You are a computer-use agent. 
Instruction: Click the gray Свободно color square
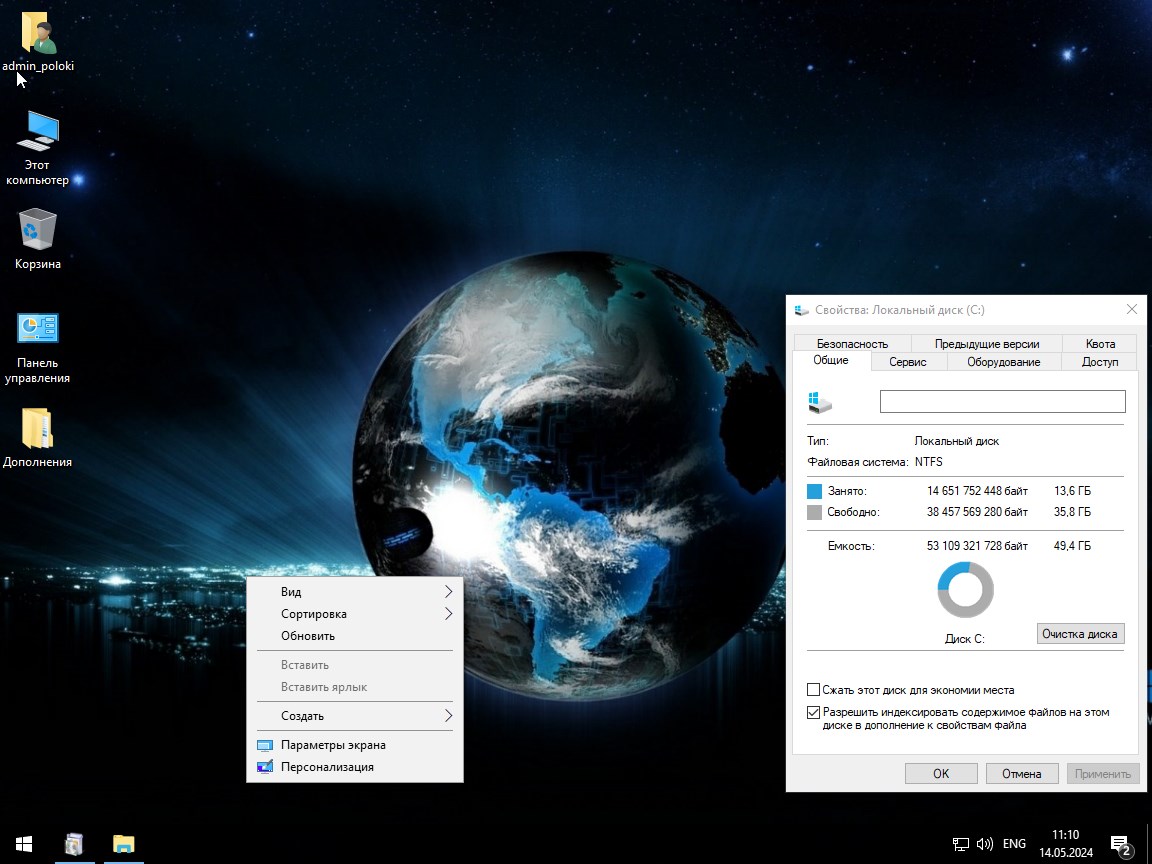coord(814,513)
